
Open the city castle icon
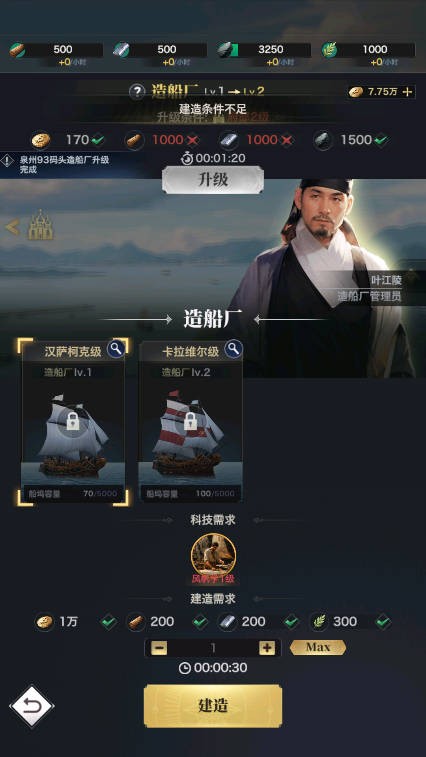coord(41,225)
